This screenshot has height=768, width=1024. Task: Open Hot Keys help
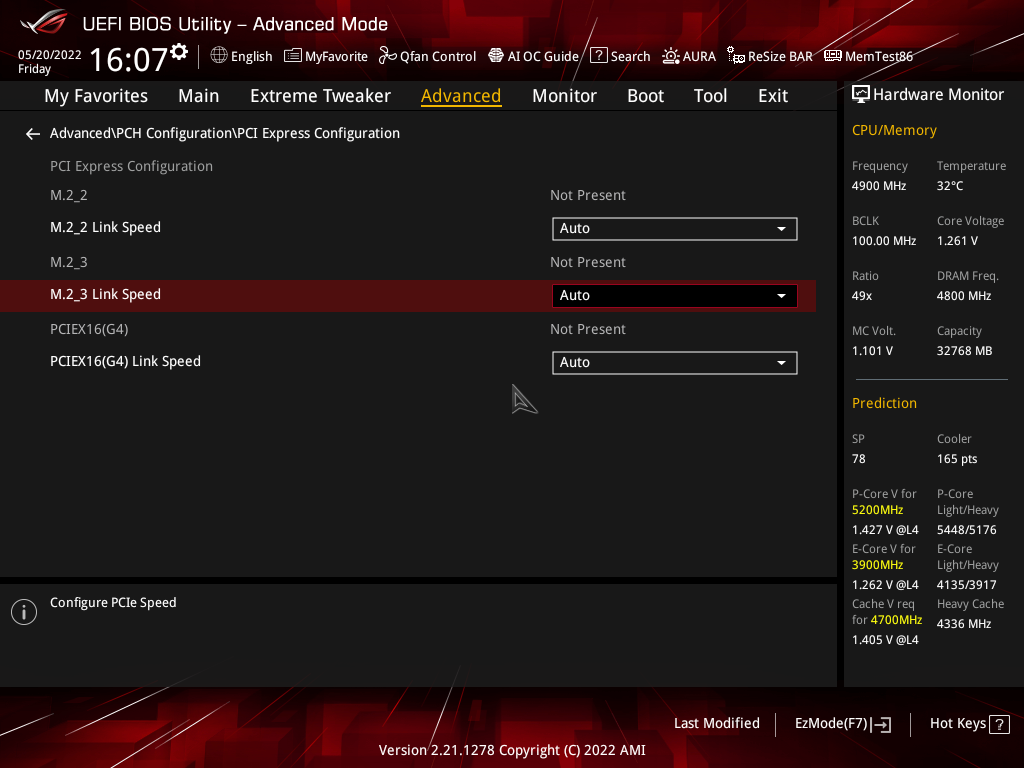969,724
